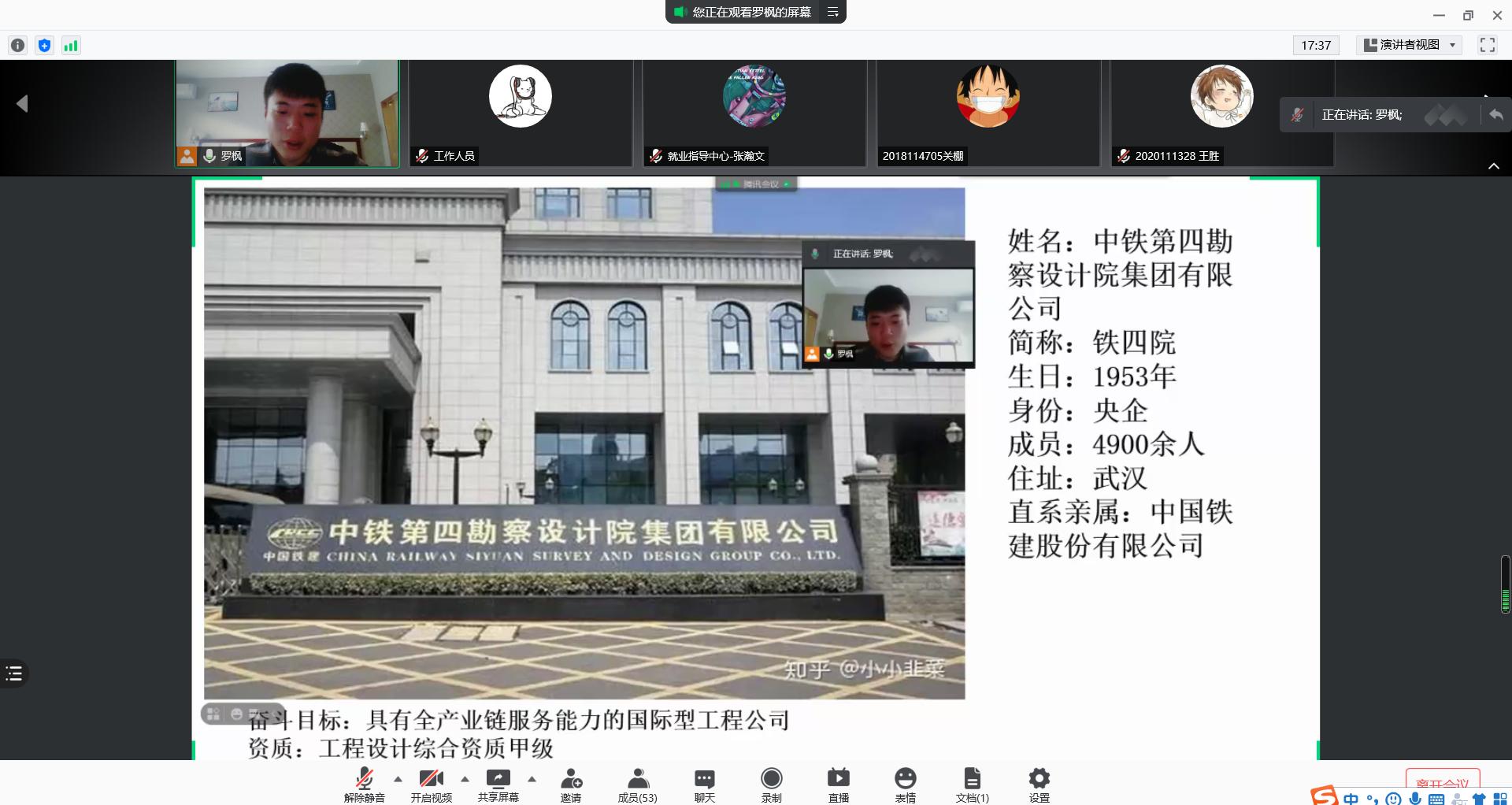Screen dimensions: 1512x805
Task: Start 录制 recording
Action: coord(771,785)
